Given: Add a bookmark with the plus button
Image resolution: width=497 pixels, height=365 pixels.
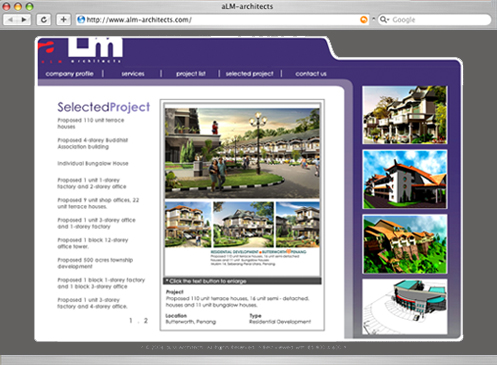Looking at the screenshot, I should (x=63, y=20).
